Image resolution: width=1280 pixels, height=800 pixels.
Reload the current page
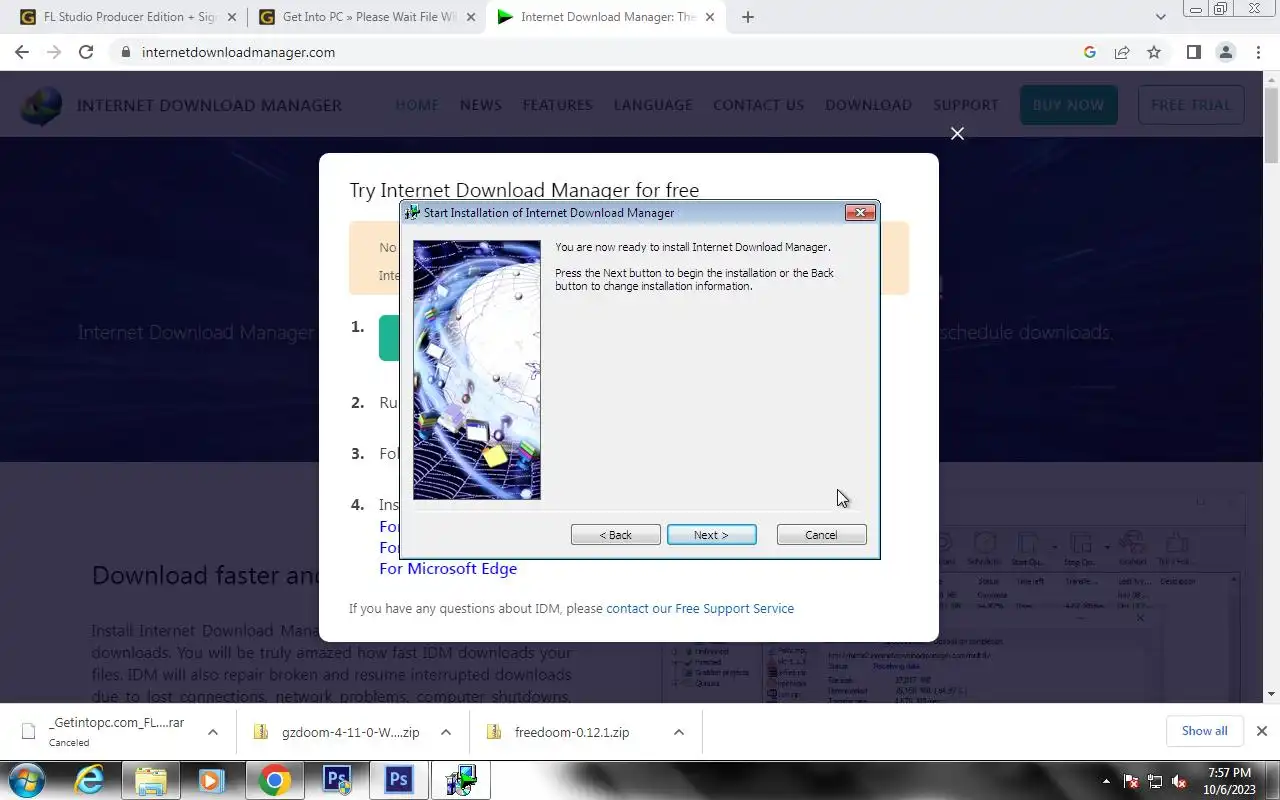point(86,52)
